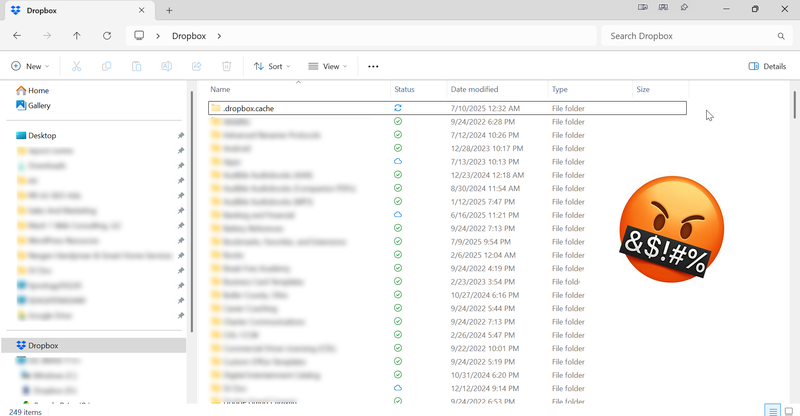Toggle the Details pane button
Viewport: 800px width, 416px height.
pos(767,66)
